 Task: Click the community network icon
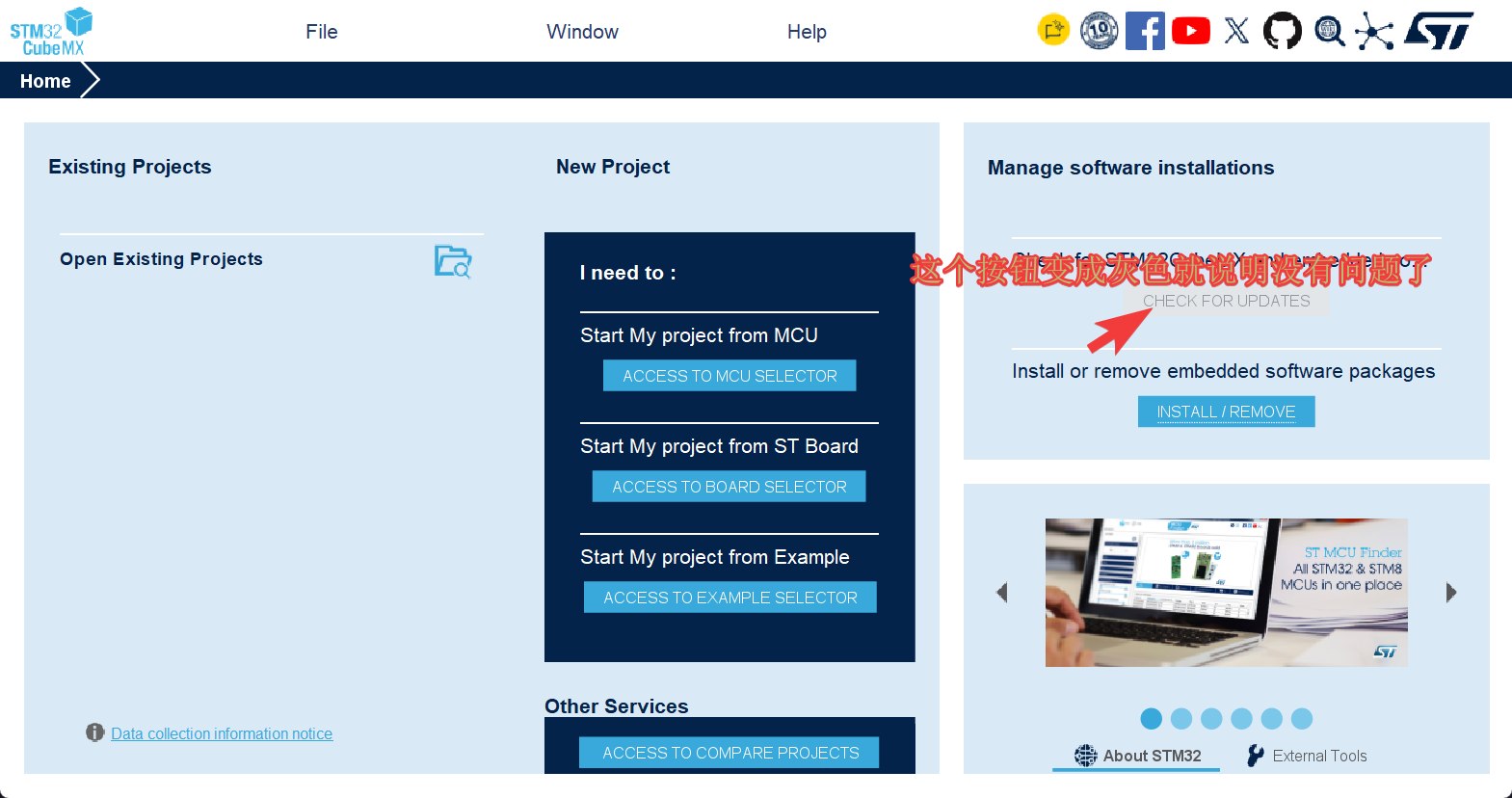[x=1374, y=32]
